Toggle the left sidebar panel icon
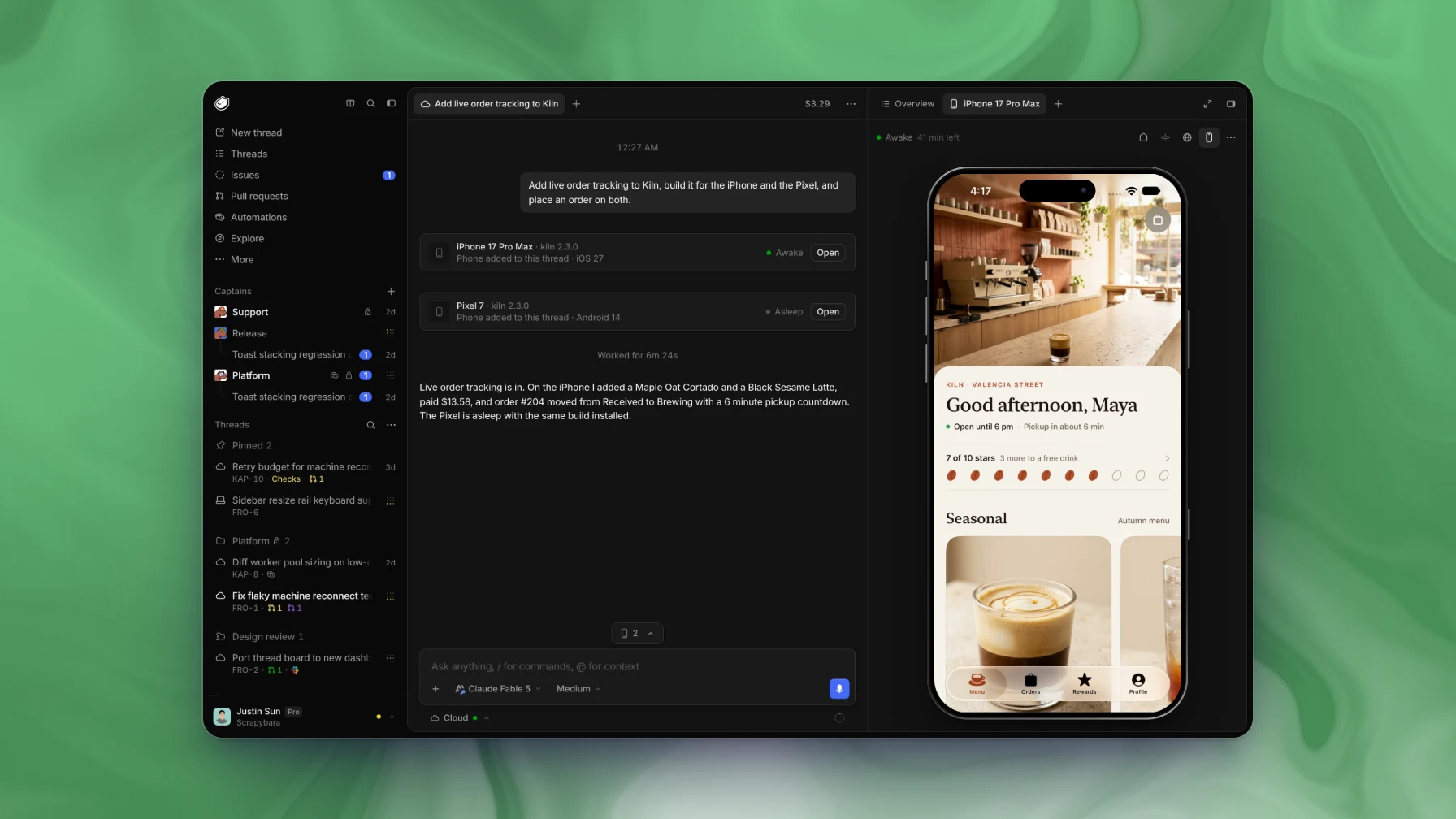This screenshot has width=1456, height=819. click(x=391, y=103)
